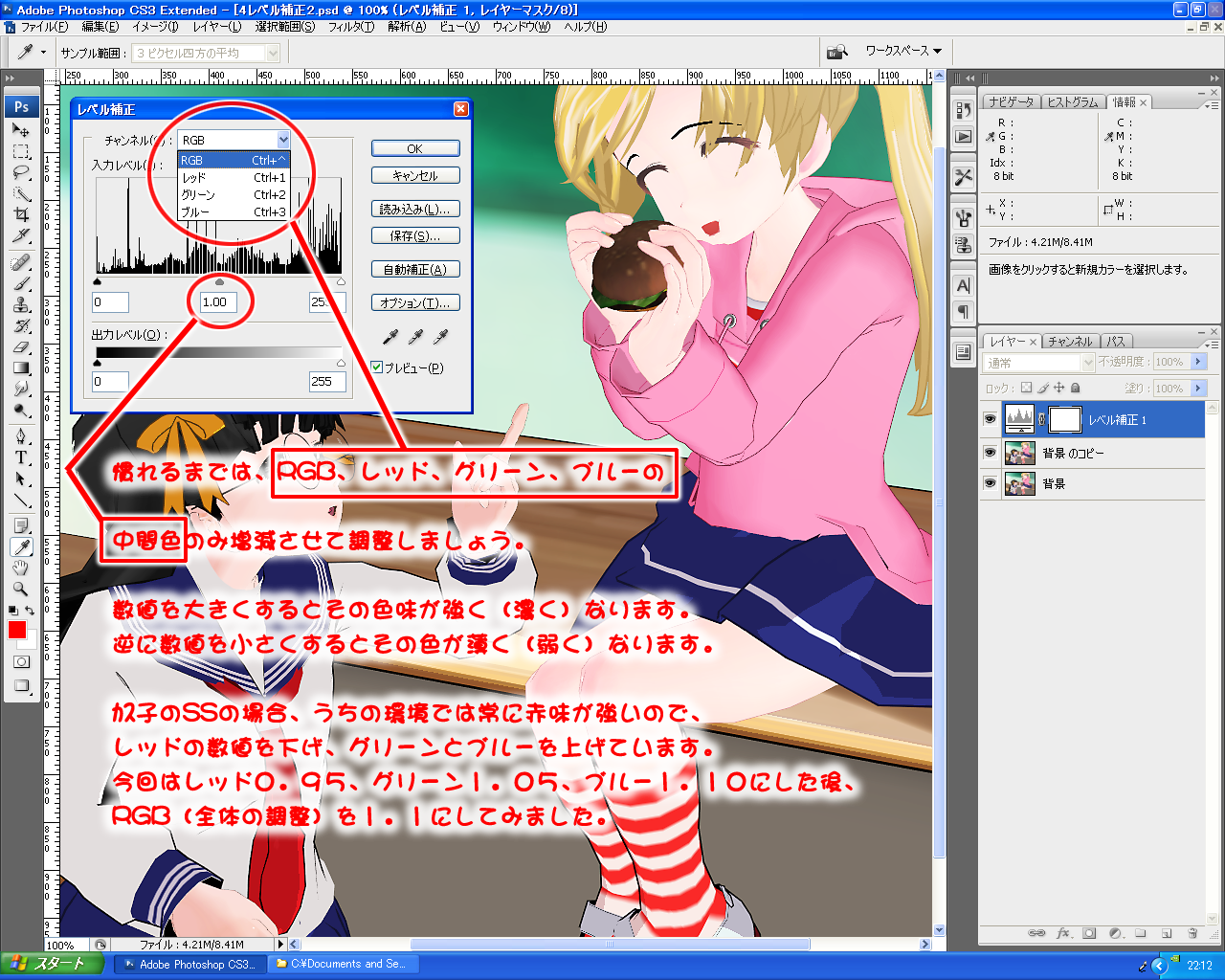Choose the Zoom magnifier tool
The width and height of the screenshot is (1225, 980).
(x=21, y=589)
